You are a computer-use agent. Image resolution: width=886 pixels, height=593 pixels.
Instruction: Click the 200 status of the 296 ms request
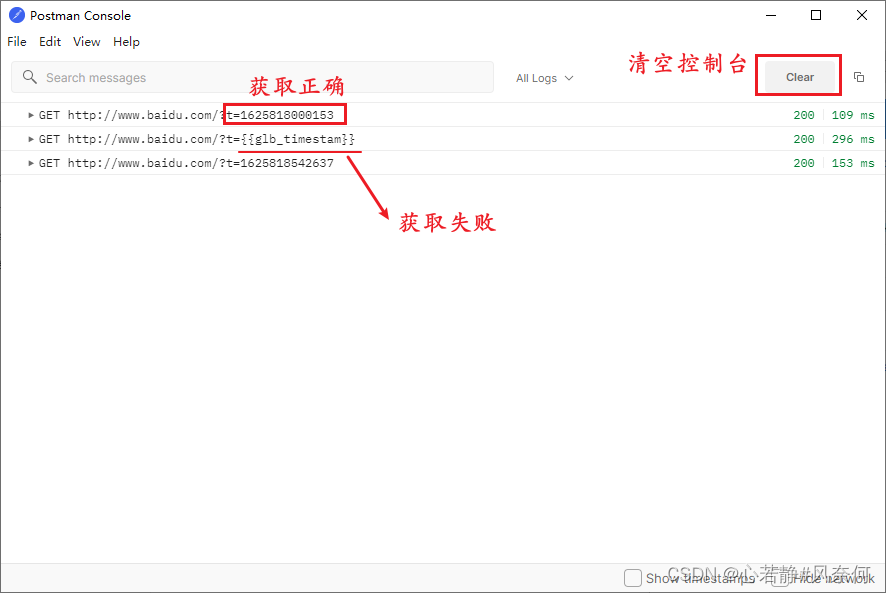coord(804,139)
